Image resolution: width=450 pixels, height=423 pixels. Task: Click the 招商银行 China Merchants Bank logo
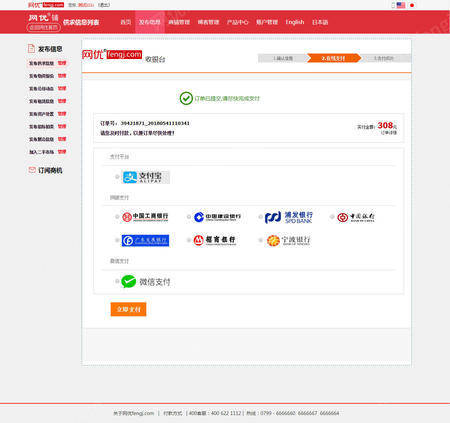[x=215, y=240]
